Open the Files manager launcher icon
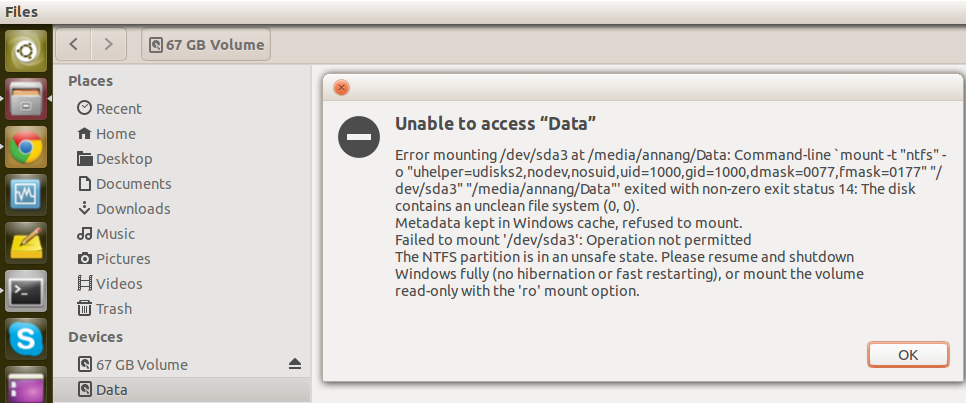 pyautogui.click(x=26, y=98)
